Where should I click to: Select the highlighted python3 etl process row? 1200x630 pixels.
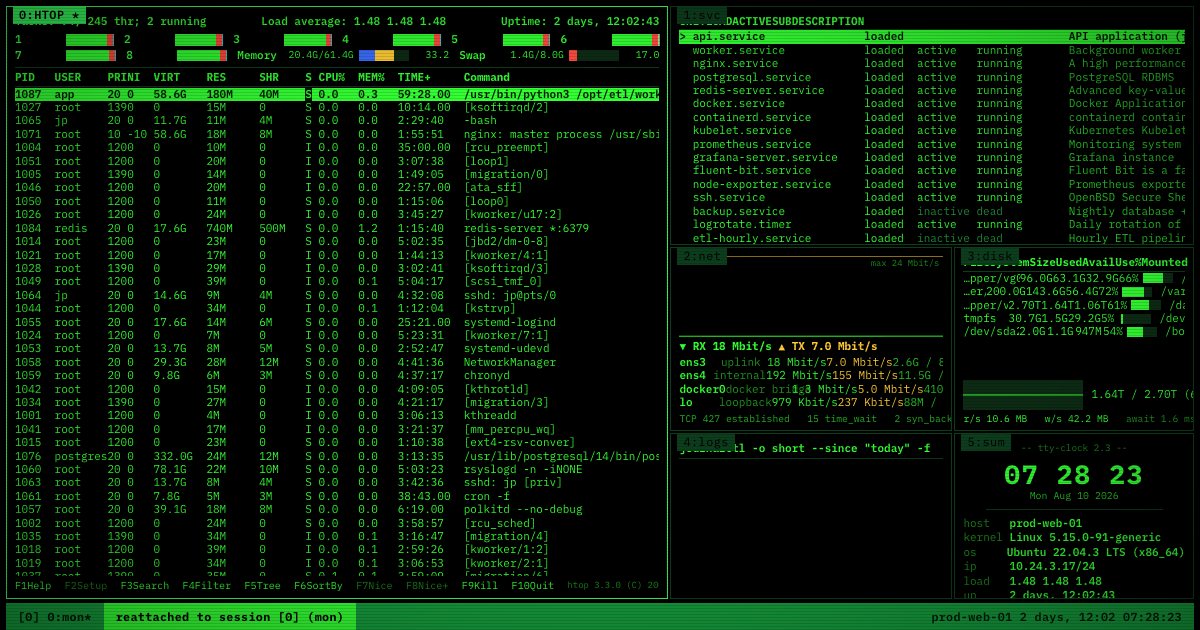tap(337, 94)
